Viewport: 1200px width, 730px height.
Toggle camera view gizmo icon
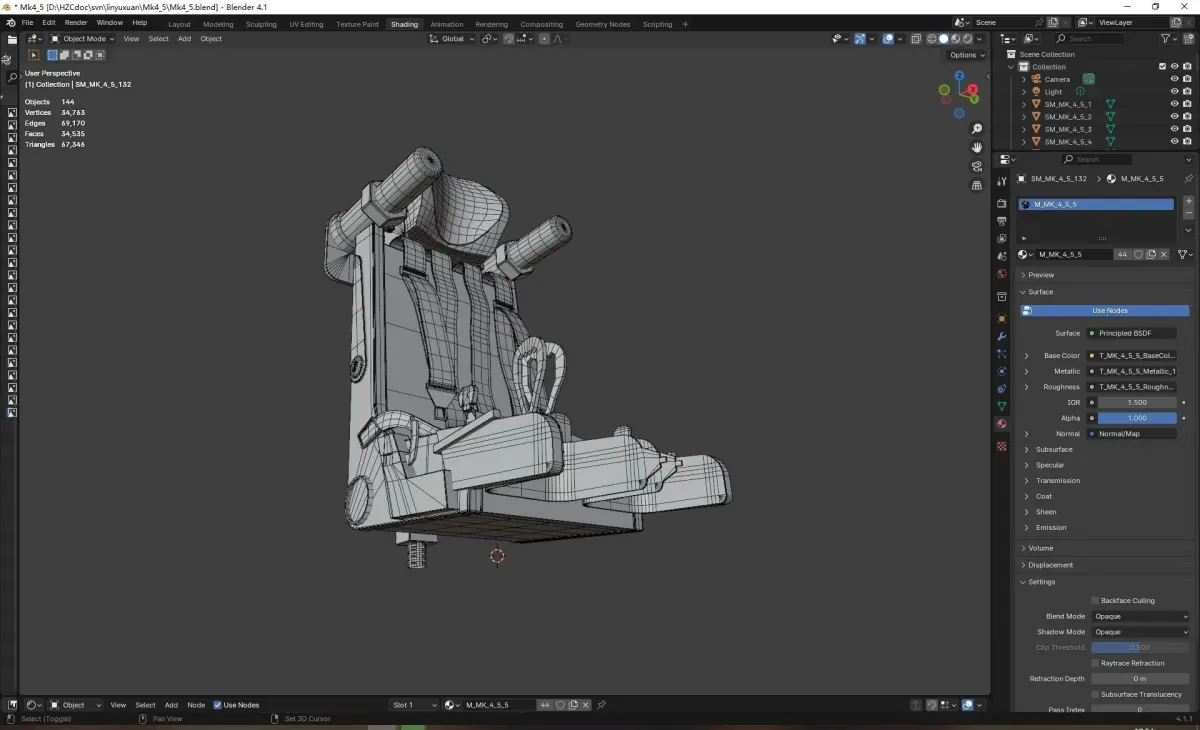pos(977,166)
